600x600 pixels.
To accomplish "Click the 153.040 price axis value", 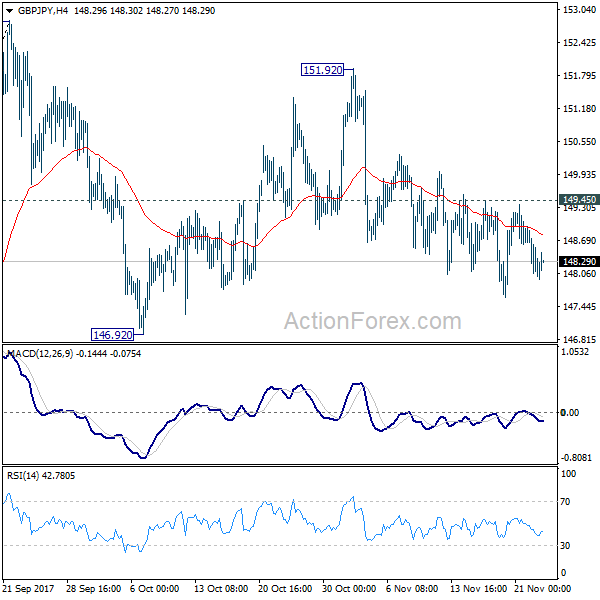I will coord(579,10).
